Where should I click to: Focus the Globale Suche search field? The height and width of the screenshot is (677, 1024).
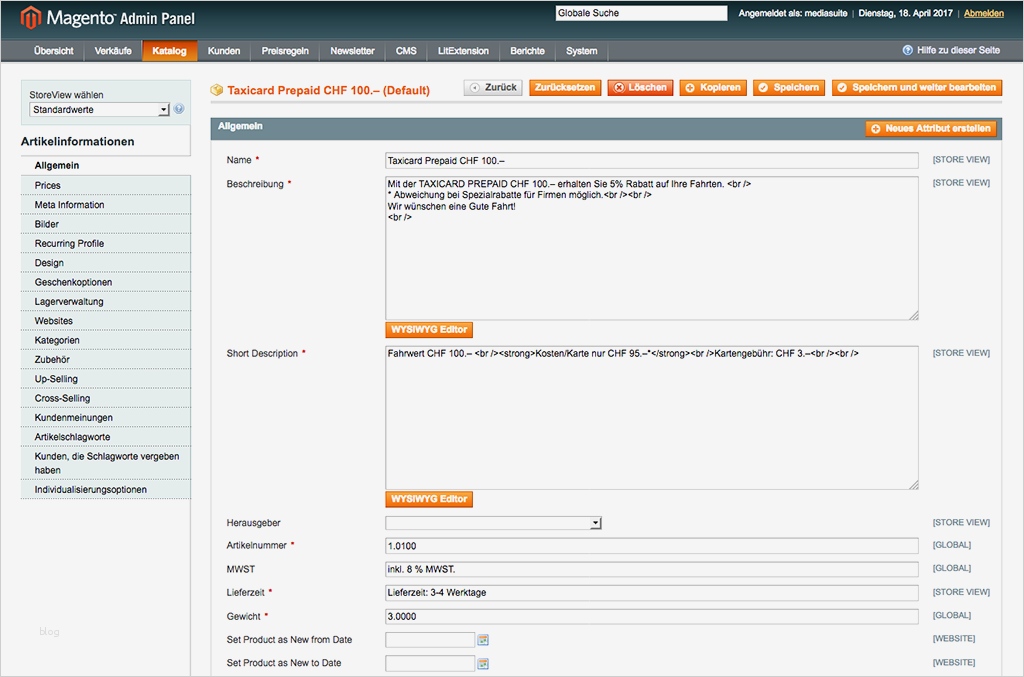pos(641,13)
